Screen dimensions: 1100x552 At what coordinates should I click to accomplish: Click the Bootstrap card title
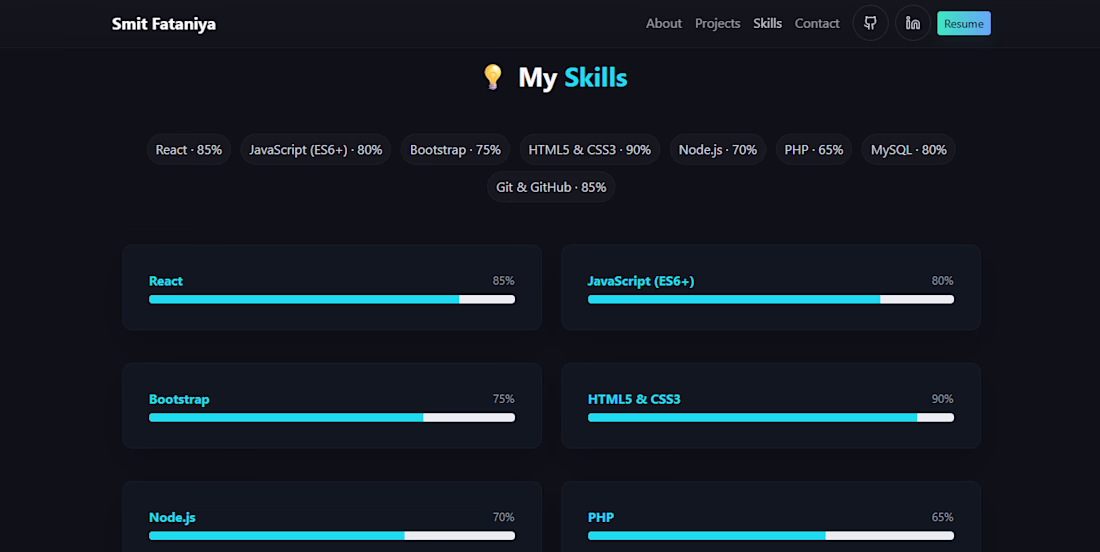[x=179, y=399]
